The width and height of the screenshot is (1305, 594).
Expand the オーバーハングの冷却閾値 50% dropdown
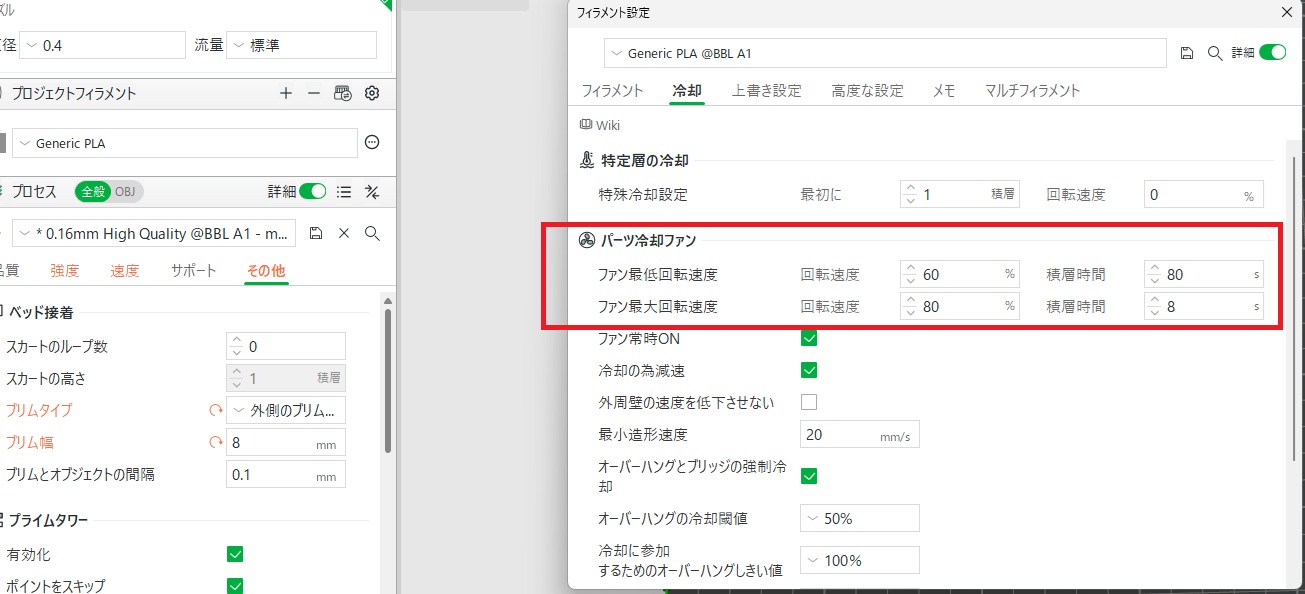point(860,518)
